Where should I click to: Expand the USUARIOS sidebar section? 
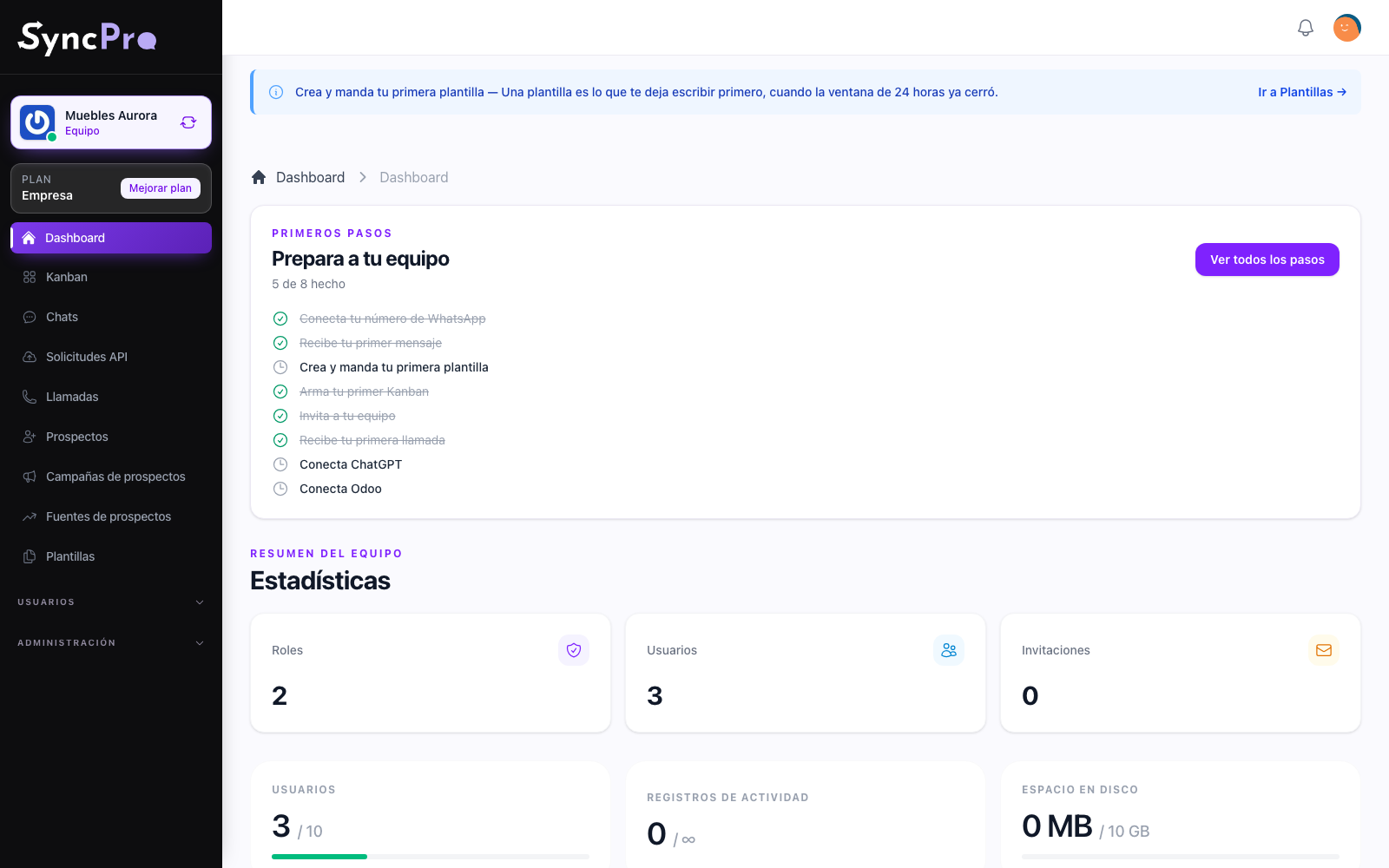(x=111, y=602)
